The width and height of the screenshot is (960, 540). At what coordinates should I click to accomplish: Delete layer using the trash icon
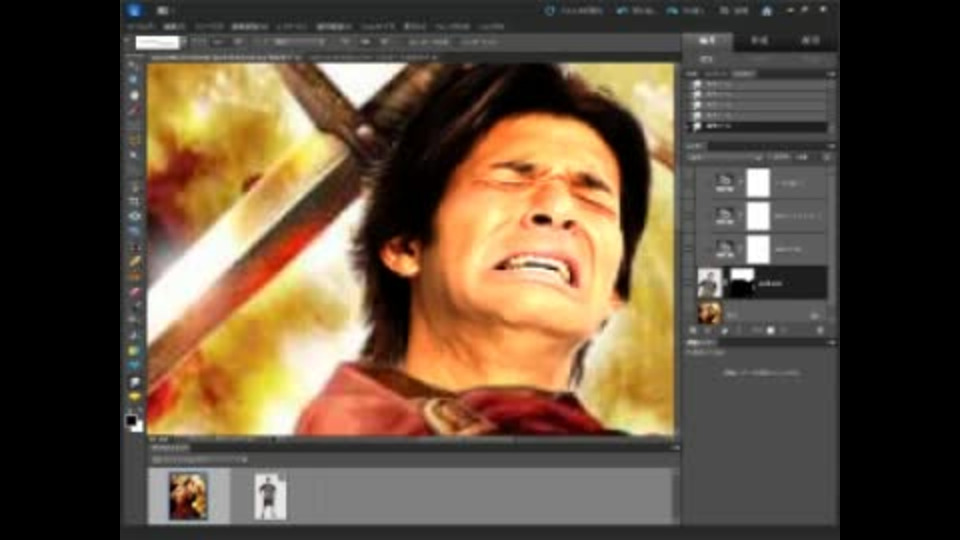[820, 331]
